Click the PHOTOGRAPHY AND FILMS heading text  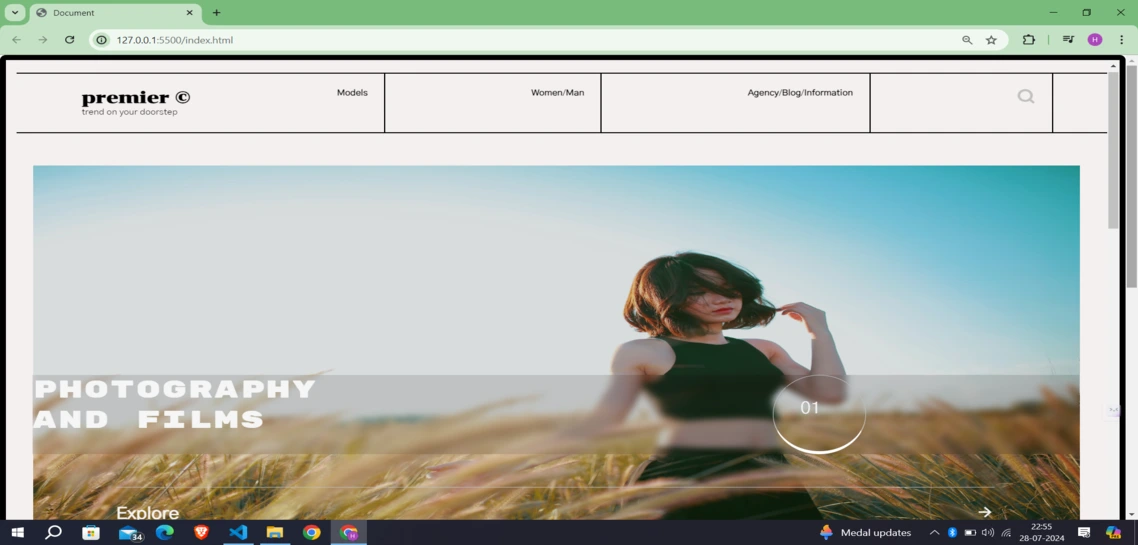175,404
